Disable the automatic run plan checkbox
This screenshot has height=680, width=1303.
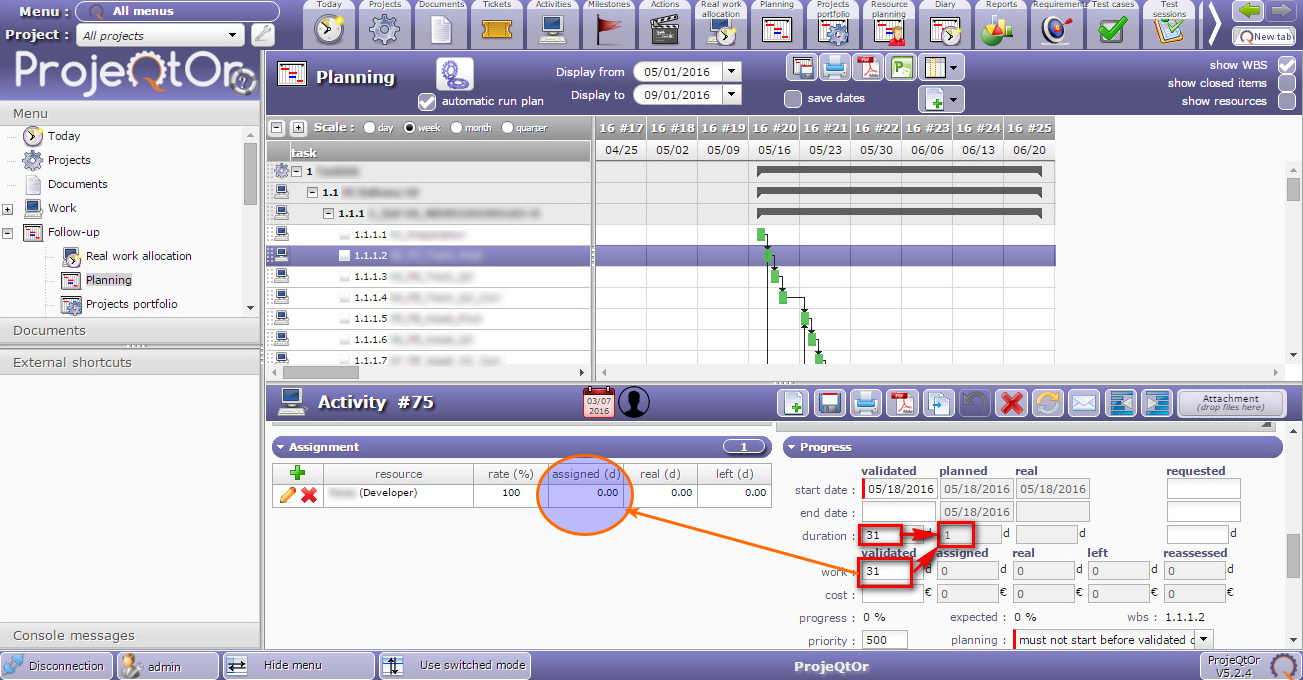pyautogui.click(x=427, y=101)
